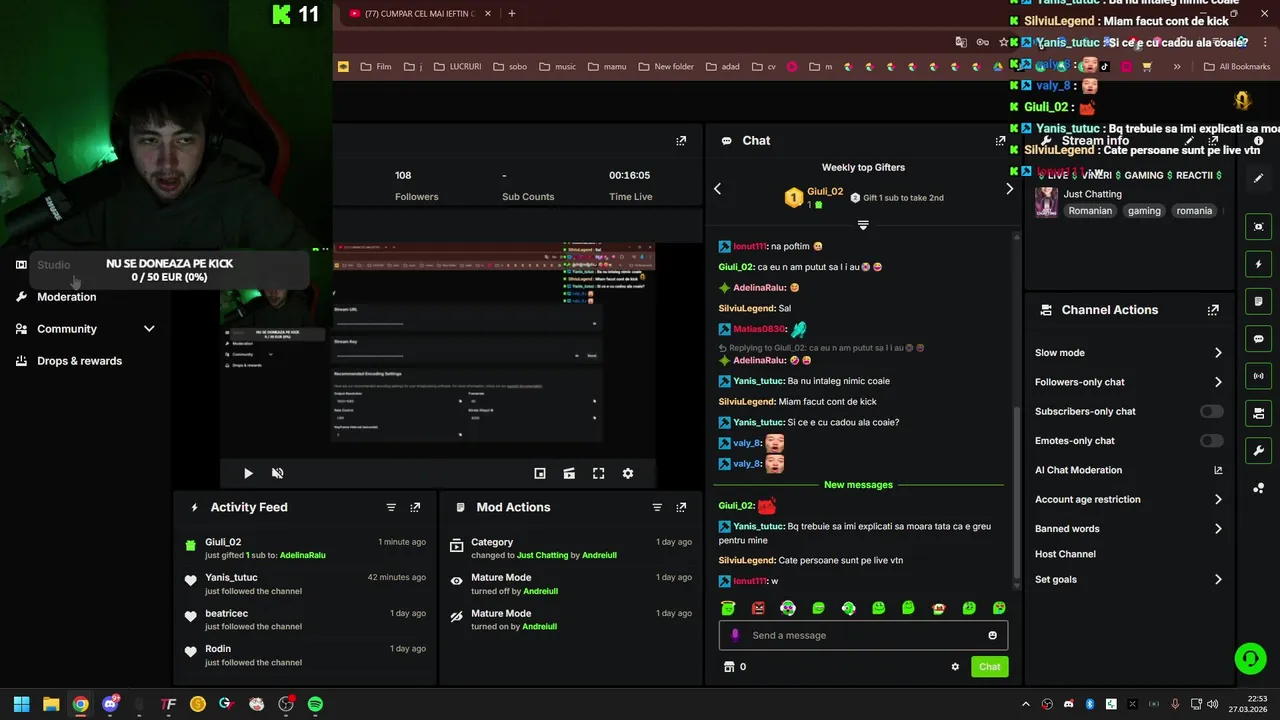Open Spotify from the taskbar
The height and width of the screenshot is (720, 1280).
[315, 704]
